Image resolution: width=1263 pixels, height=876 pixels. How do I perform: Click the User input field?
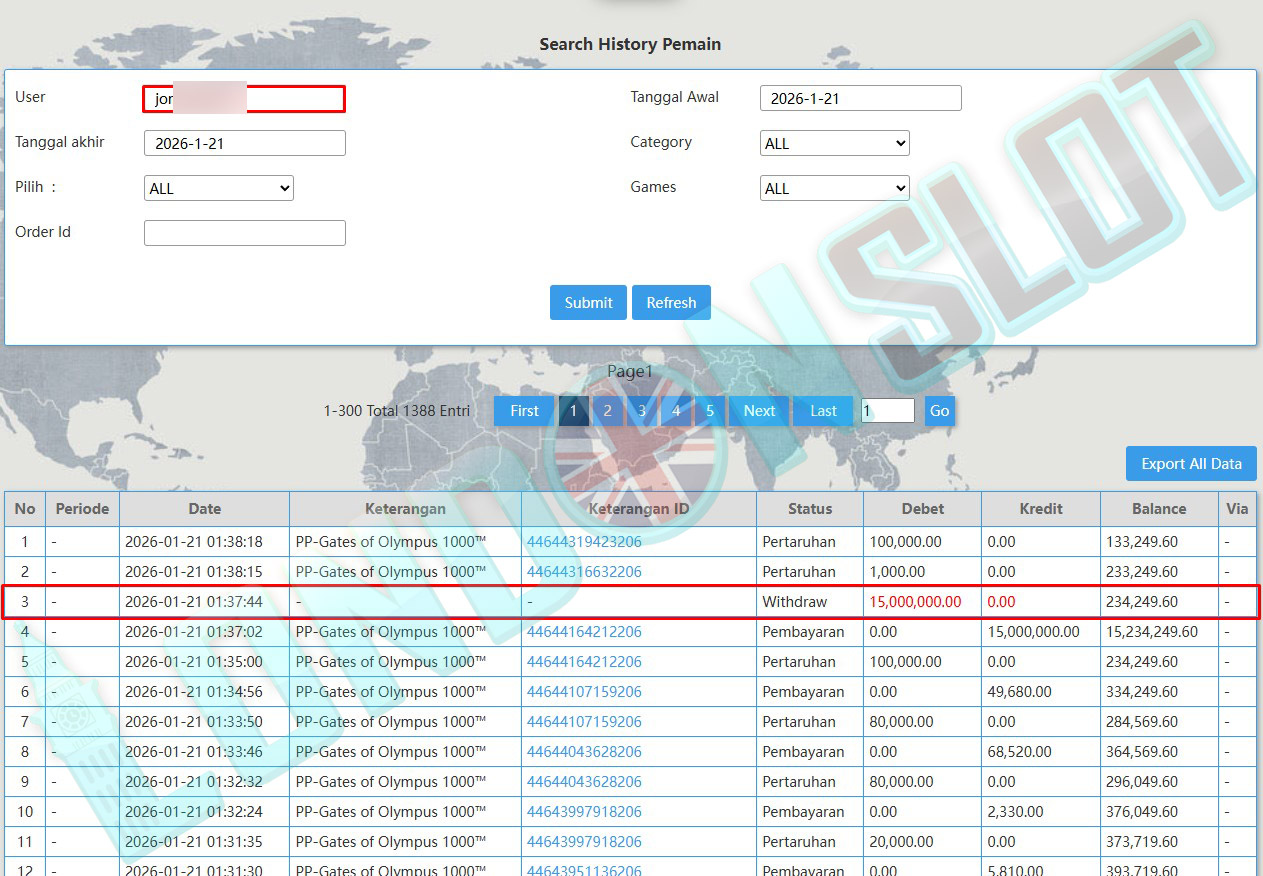[x=244, y=99]
